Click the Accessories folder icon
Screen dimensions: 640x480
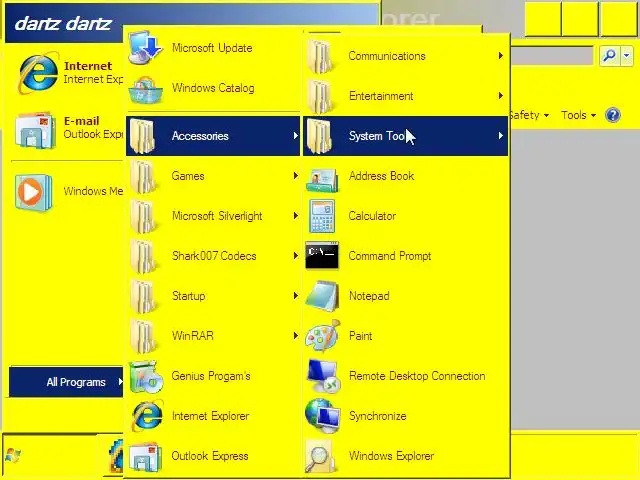[142, 136]
